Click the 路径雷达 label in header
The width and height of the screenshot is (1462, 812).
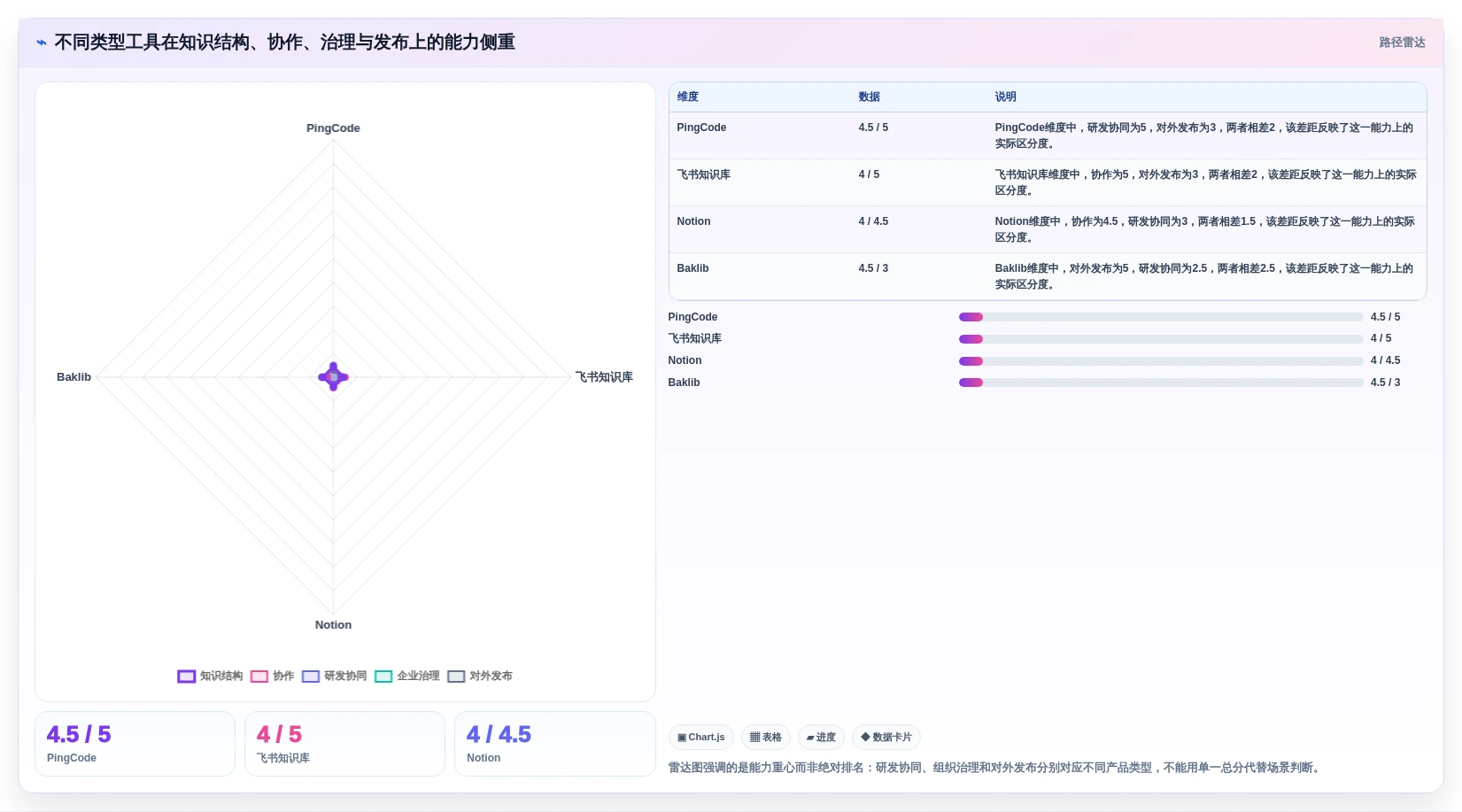1402,43
